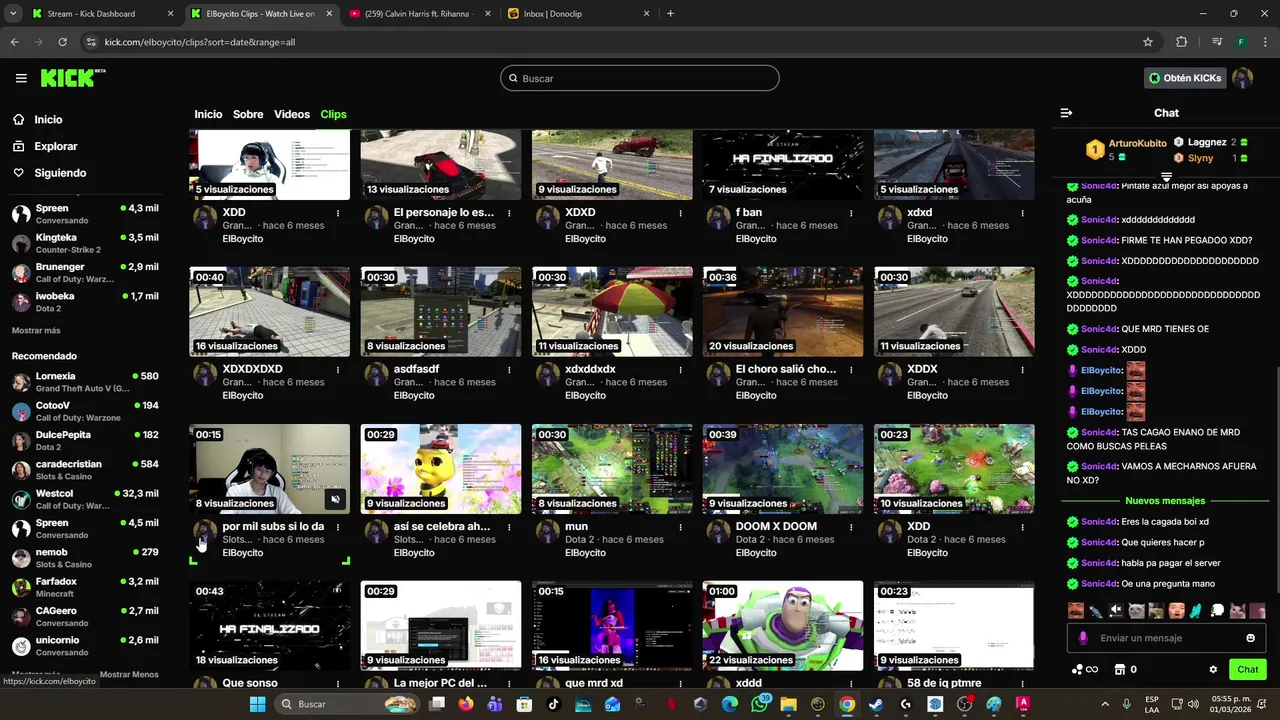This screenshot has height=720, width=1280.
Task: Open options menu for 'DOOM X DOOM' clip
Action: click(851, 526)
